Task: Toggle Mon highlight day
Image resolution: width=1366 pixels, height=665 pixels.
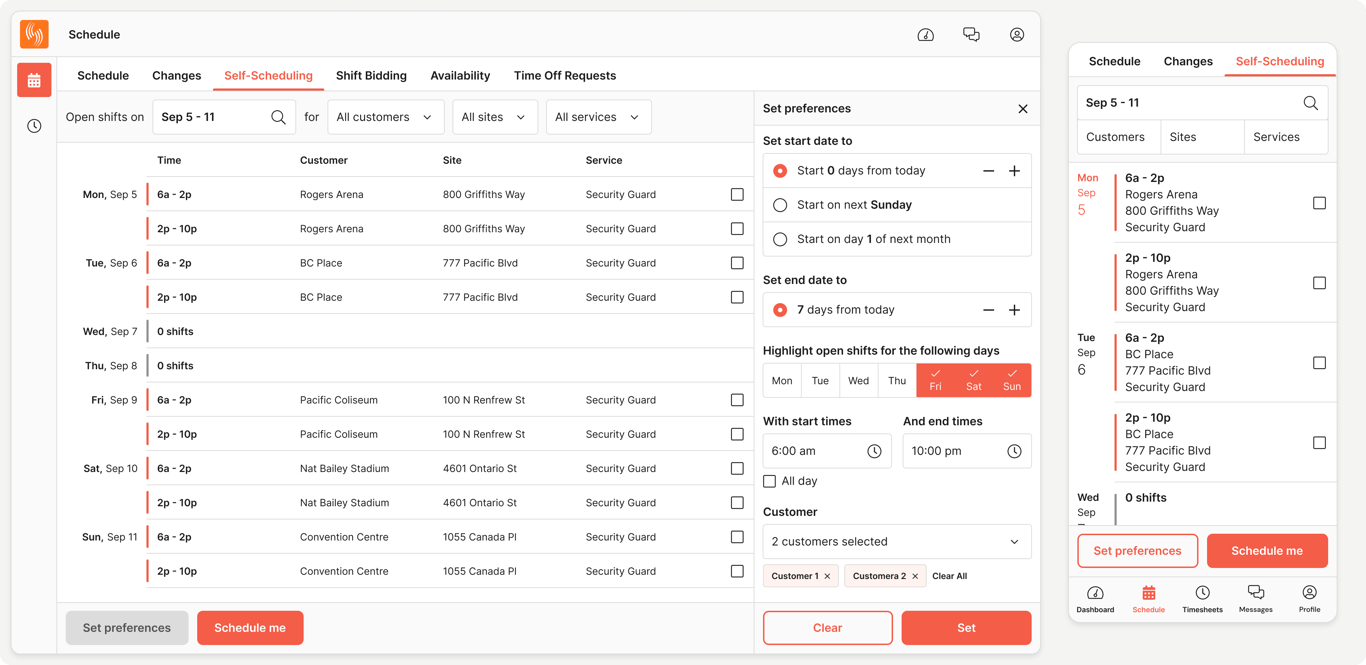Action: click(782, 380)
